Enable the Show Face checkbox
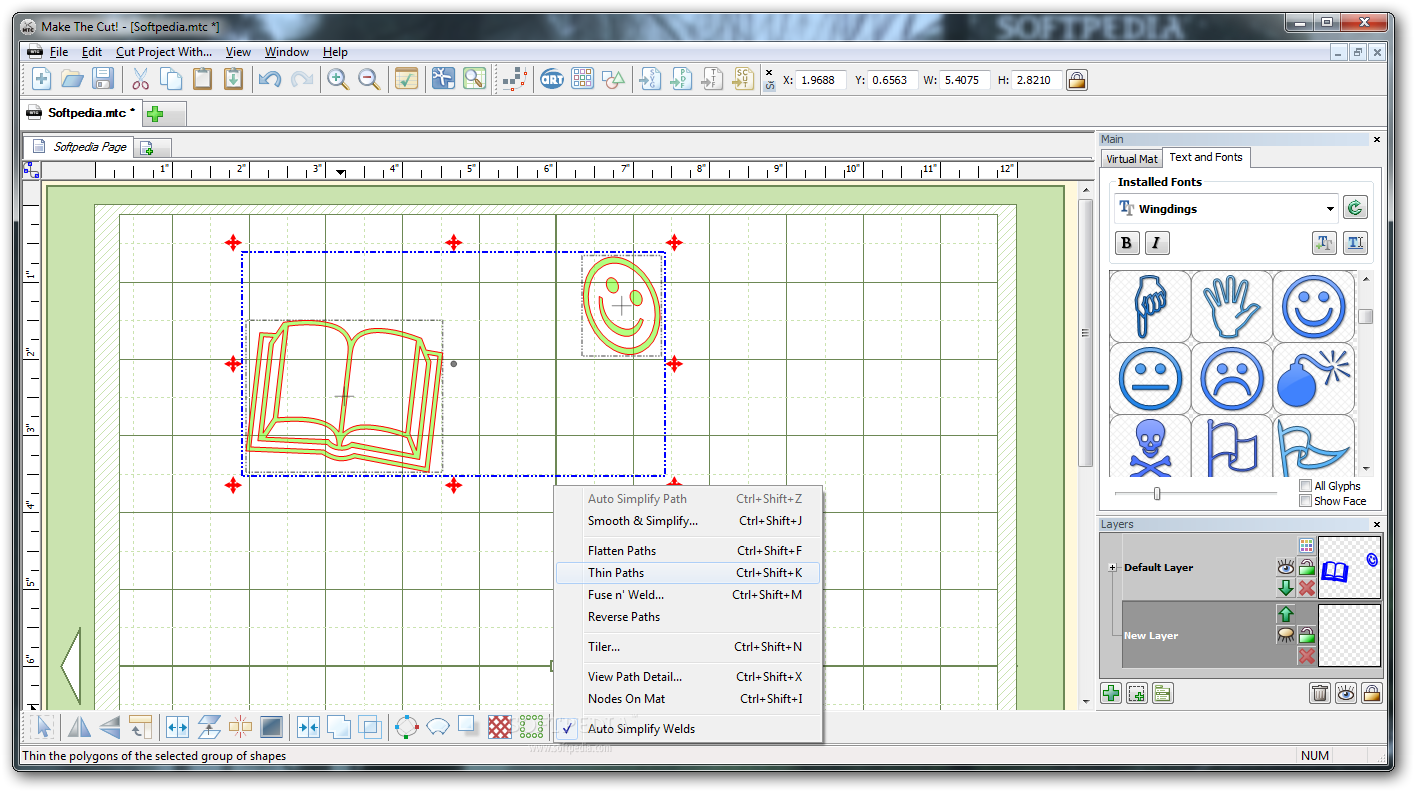The image size is (1415, 792). (1305, 501)
